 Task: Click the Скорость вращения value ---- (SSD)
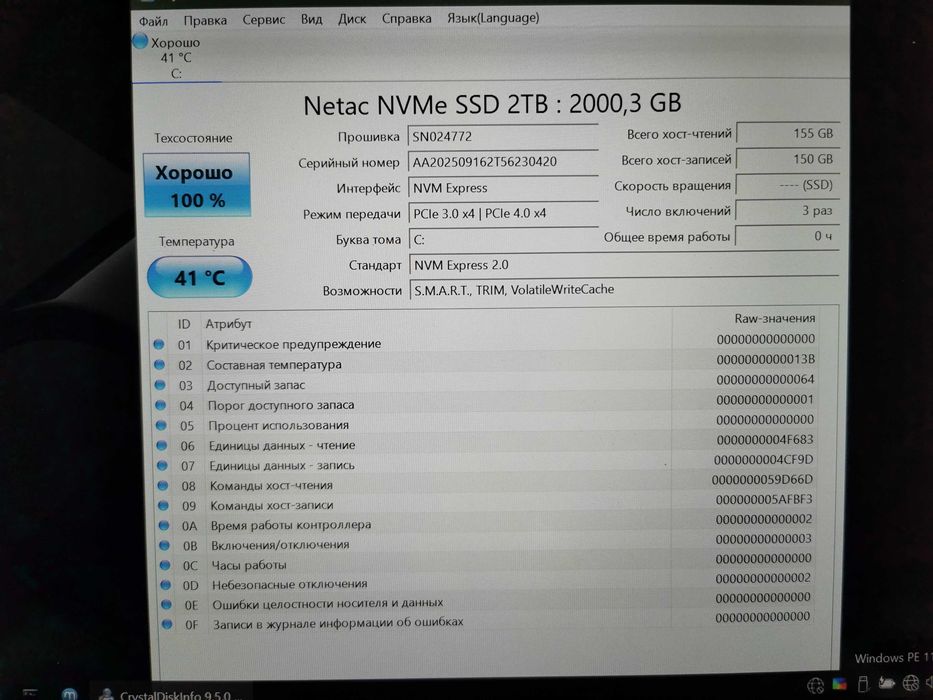(788, 185)
